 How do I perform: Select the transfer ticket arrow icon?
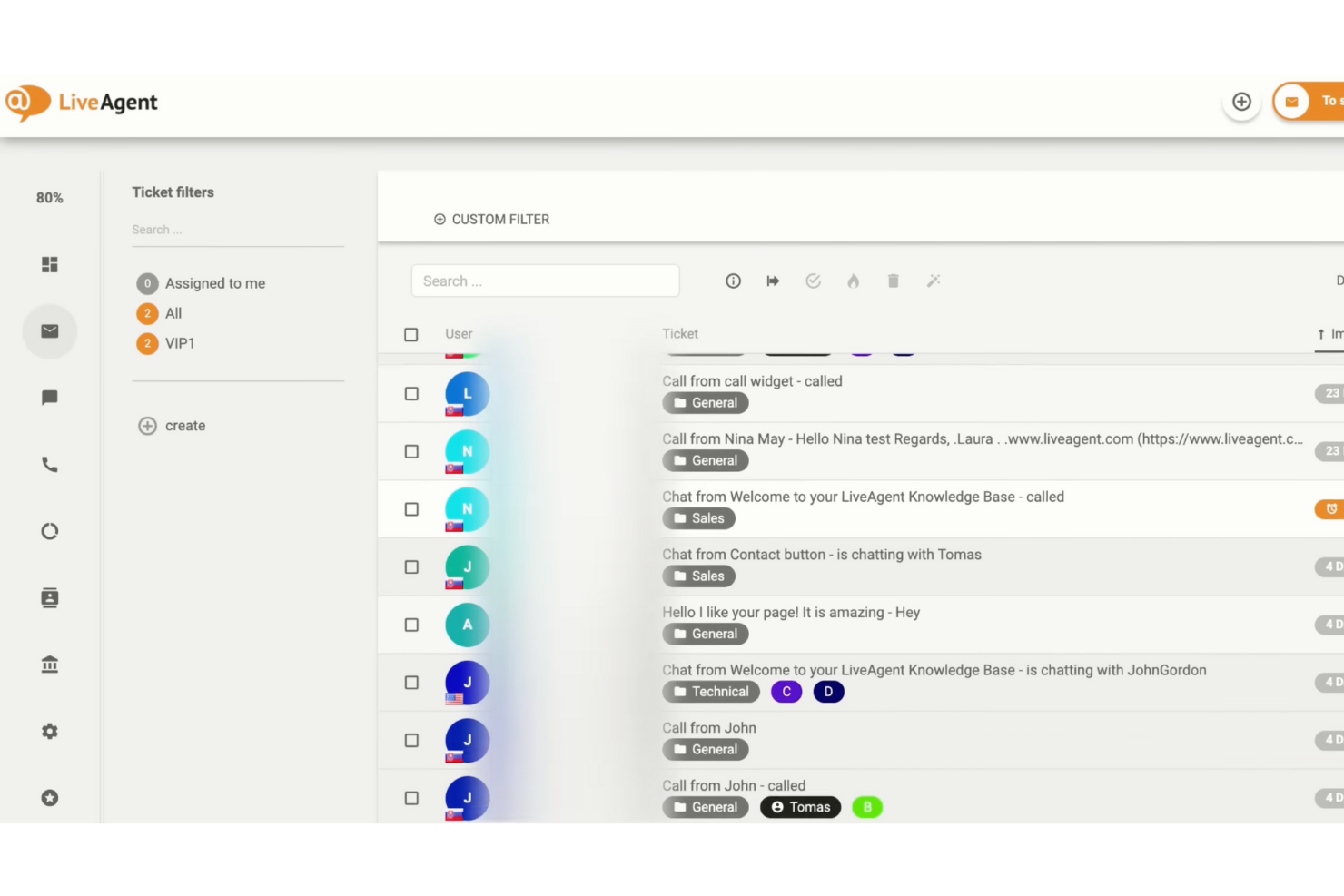point(773,281)
